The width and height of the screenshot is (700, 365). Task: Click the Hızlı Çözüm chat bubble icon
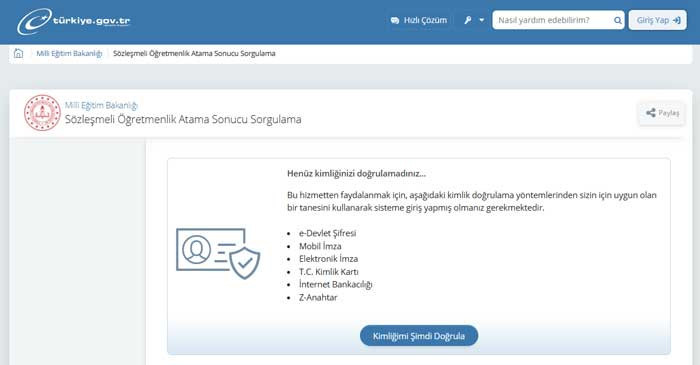click(395, 21)
